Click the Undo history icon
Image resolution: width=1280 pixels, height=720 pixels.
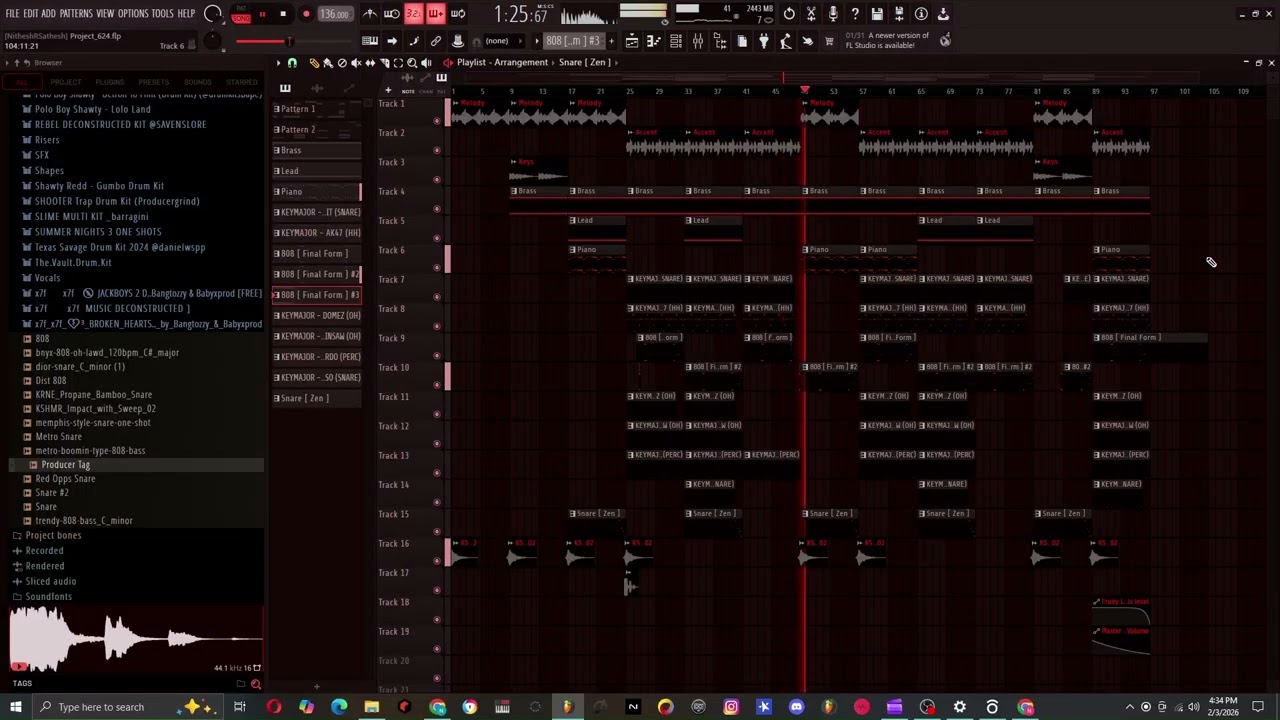tap(789, 14)
